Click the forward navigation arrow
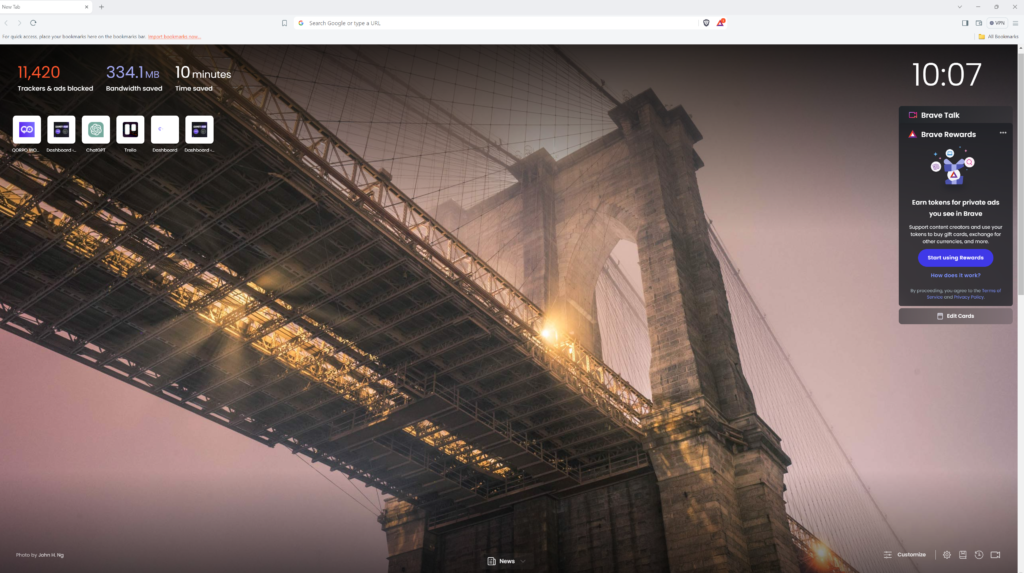 pyautogui.click(x=19, y=23)
